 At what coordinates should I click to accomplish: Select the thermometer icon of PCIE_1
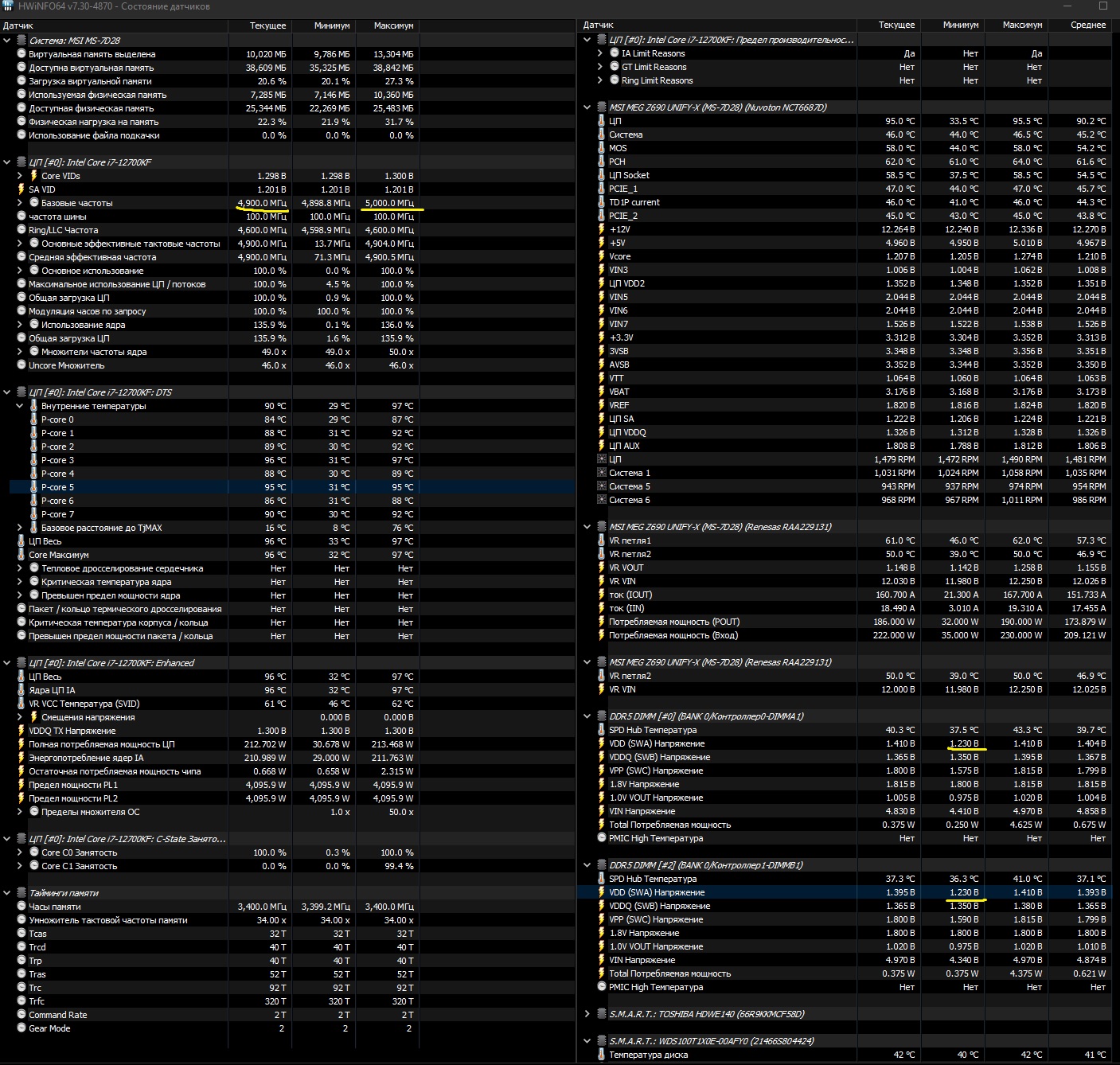[x=601, y=189]
